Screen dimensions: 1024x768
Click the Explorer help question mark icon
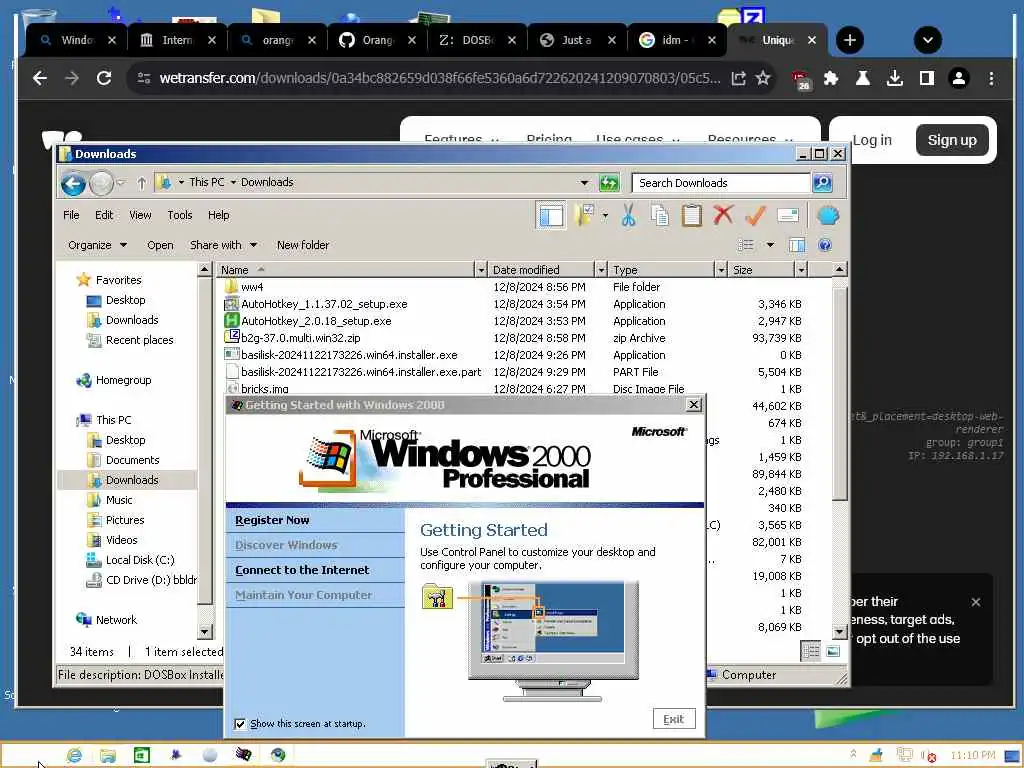click(825, 245)
